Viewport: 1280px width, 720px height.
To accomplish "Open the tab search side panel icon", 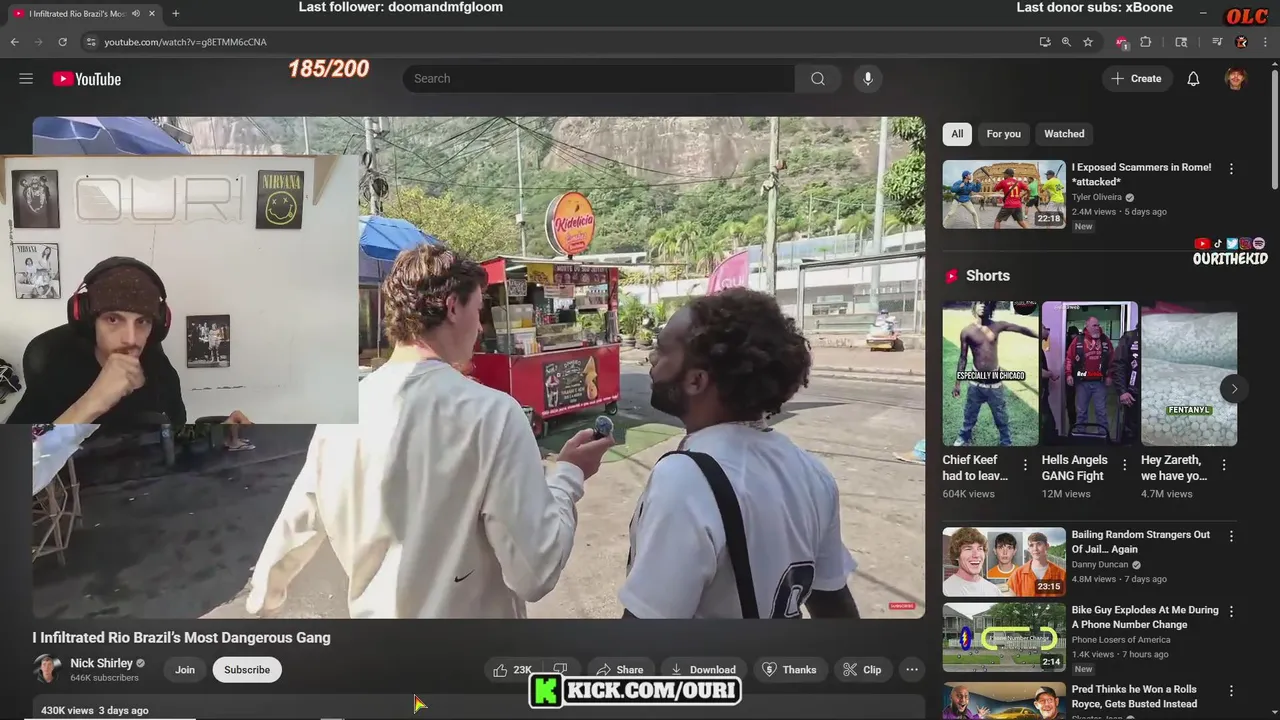I will click(1181, 42).
